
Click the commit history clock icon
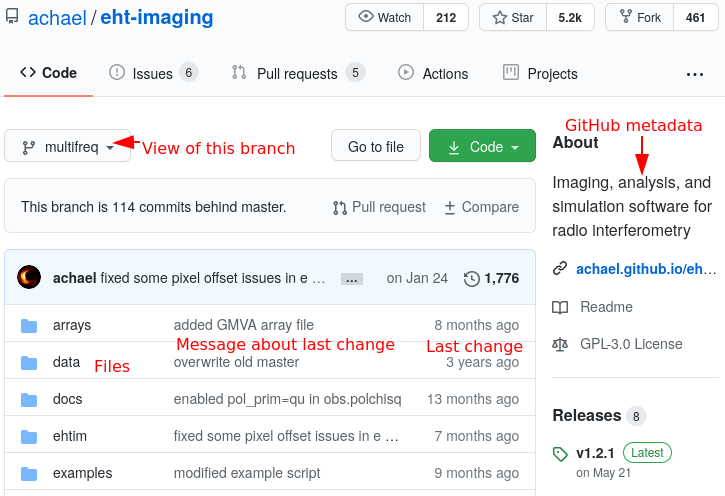click(x=472, y=279)
